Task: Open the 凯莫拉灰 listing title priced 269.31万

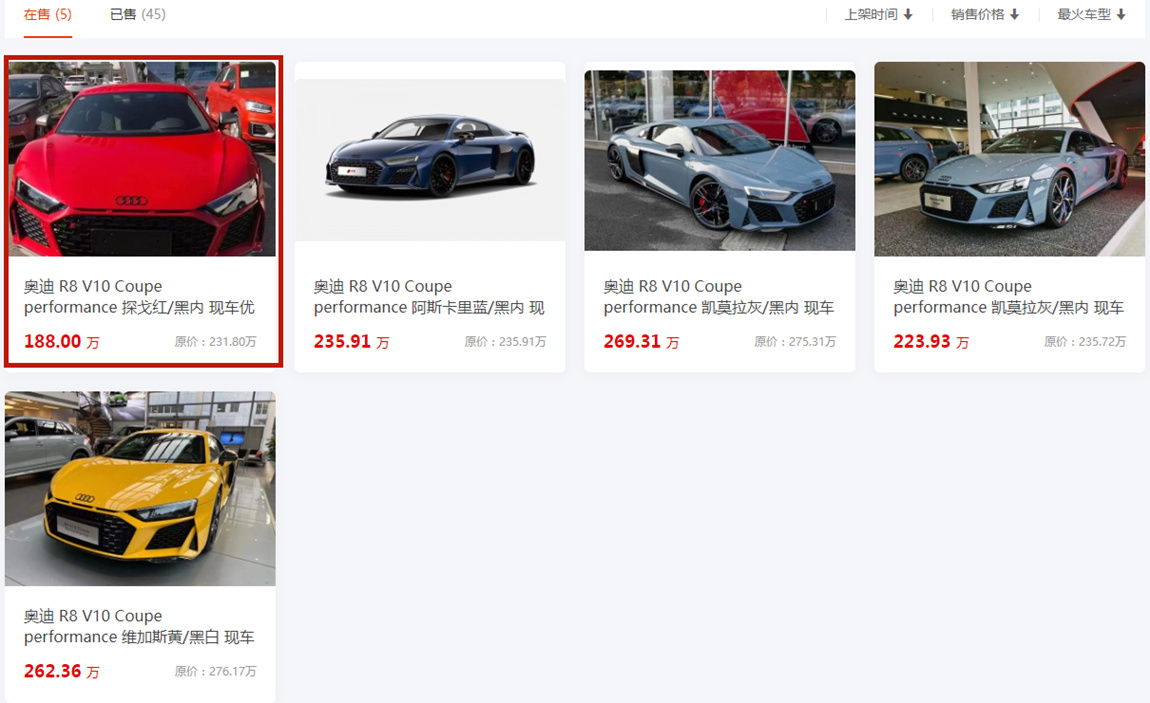Action: (719, 297)
